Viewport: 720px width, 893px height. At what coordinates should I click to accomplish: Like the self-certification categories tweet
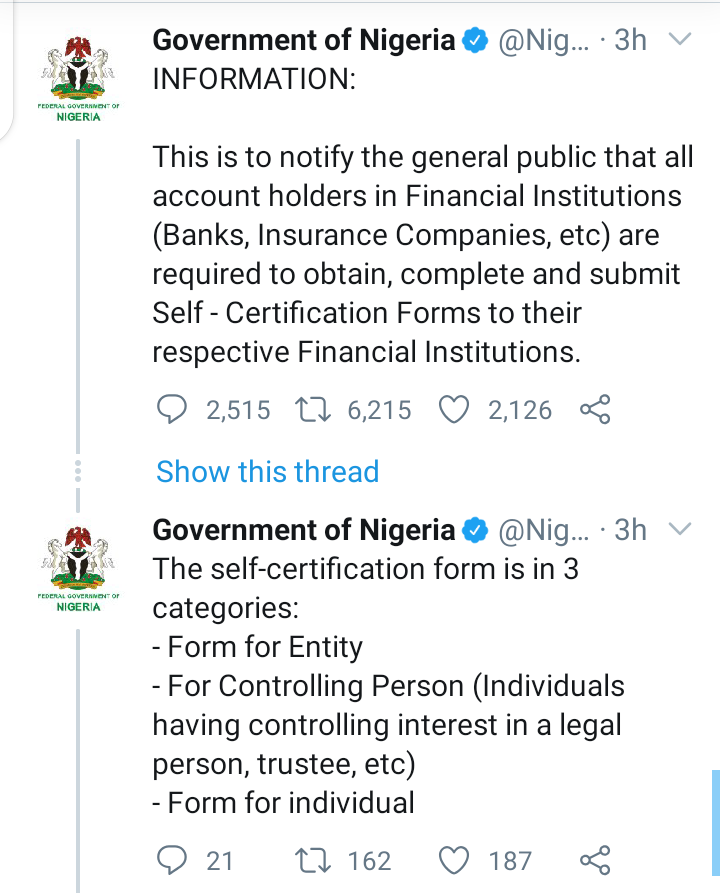pyautogui.click(x=455, y=860)
